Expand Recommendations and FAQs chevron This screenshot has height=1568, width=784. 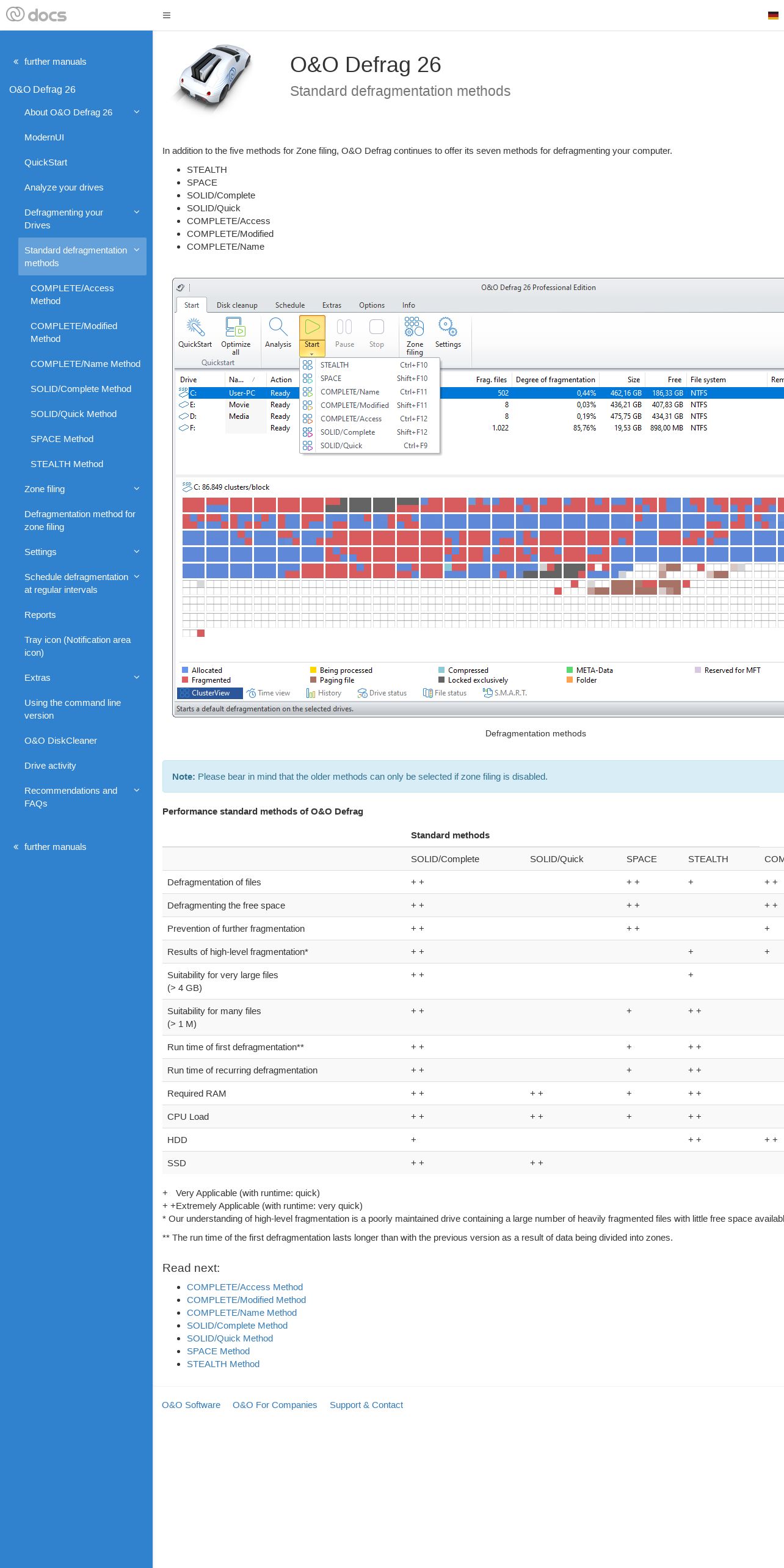pyautogui.click(x=137, y=791)
